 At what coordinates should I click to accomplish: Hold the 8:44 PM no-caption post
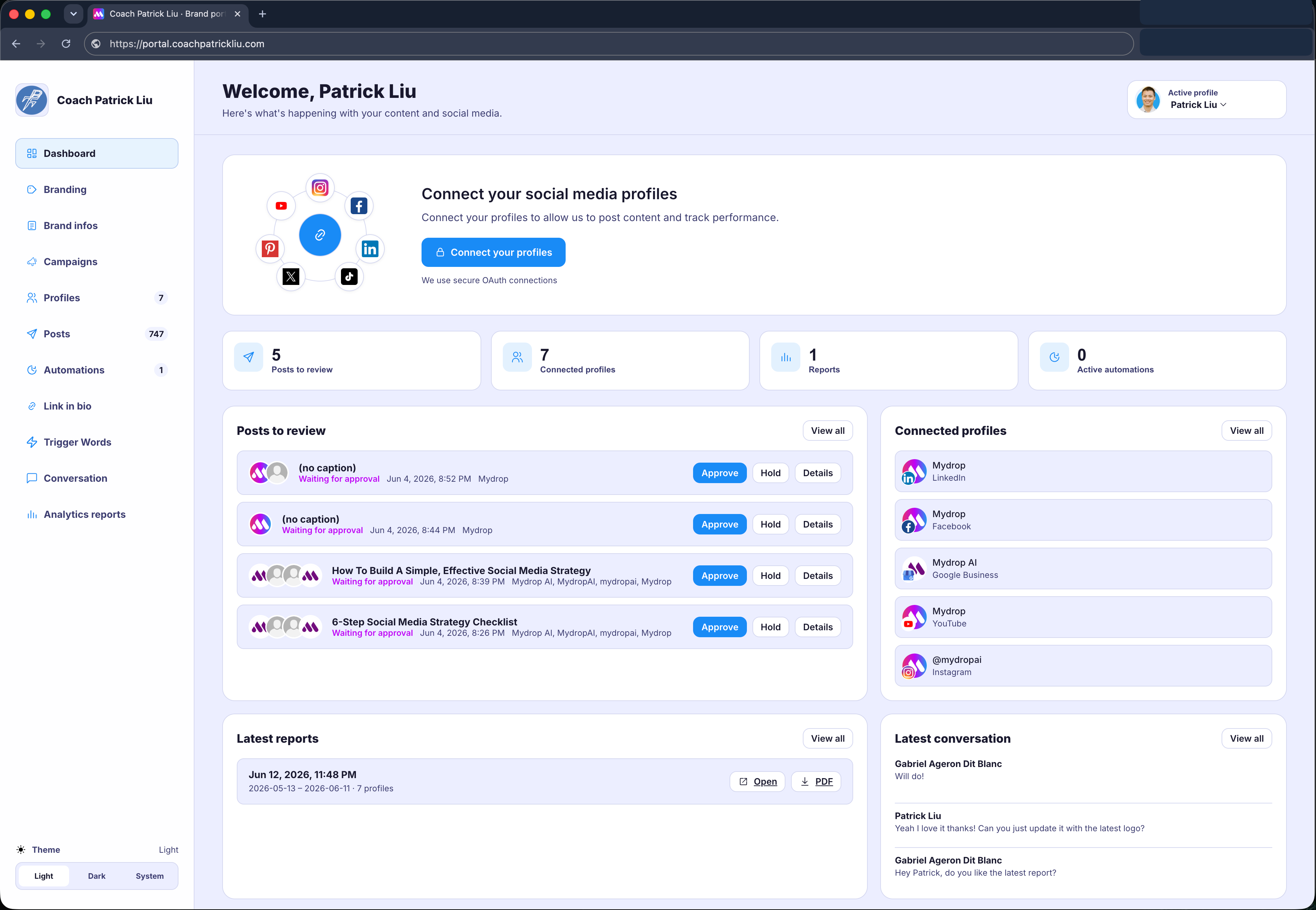[x=770, y=524]
